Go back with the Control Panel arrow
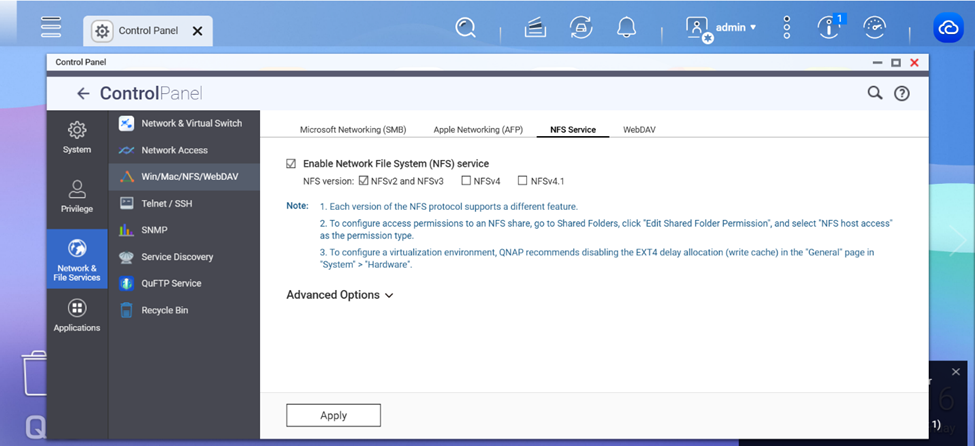 83,94
